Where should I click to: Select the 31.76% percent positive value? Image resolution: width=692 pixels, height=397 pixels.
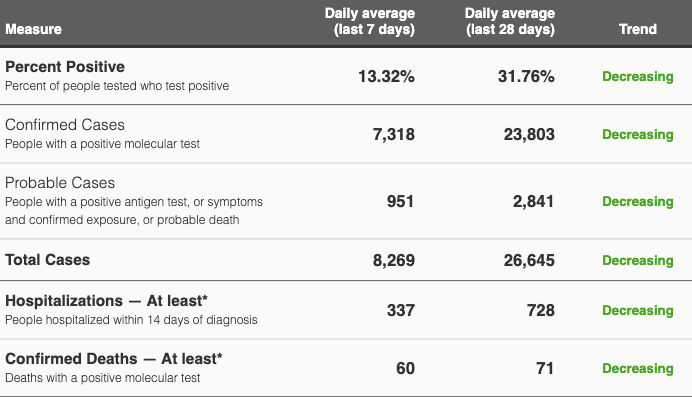tap(526, 76)
